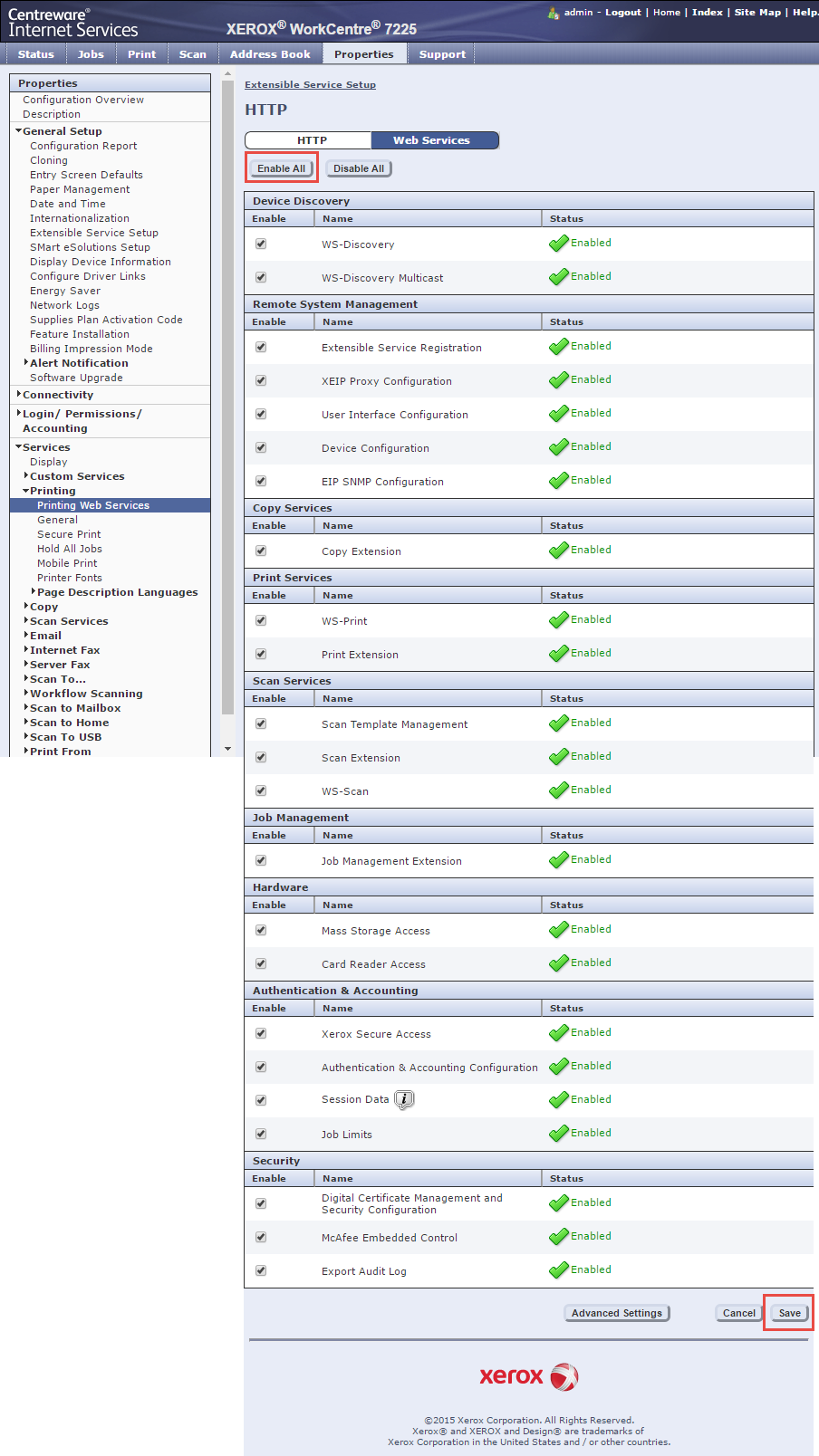Uncheck the WS-Discovery Multicast checkbox
Image resolution: width=819 pixels, height=1456 pixels.
[x=261, y=277]
